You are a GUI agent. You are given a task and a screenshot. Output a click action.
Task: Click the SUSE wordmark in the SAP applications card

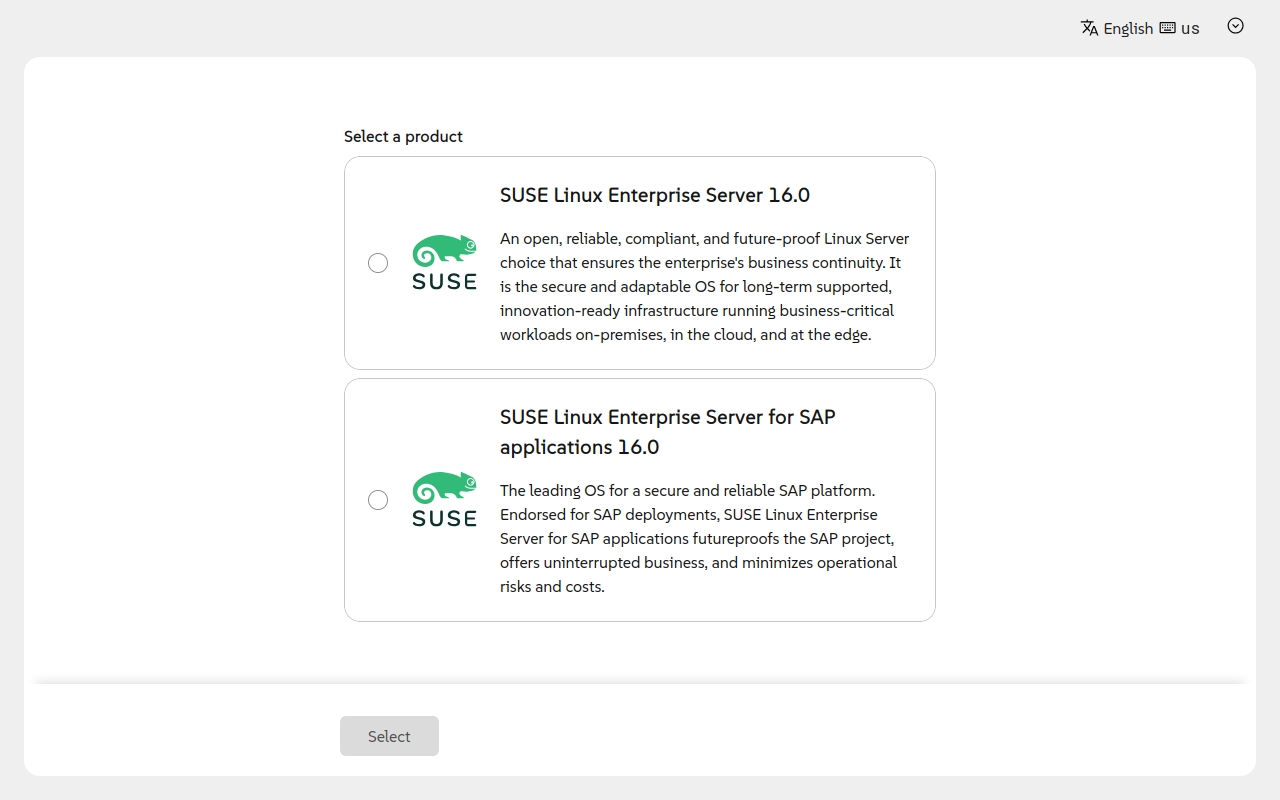[x=444, y=518]
